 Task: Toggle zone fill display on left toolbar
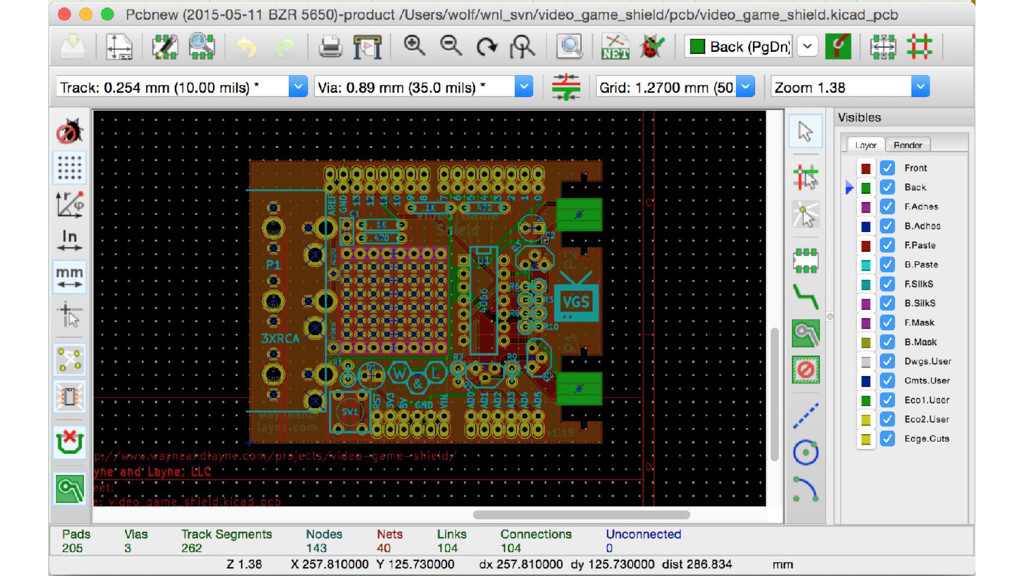(x=69, y=488)
